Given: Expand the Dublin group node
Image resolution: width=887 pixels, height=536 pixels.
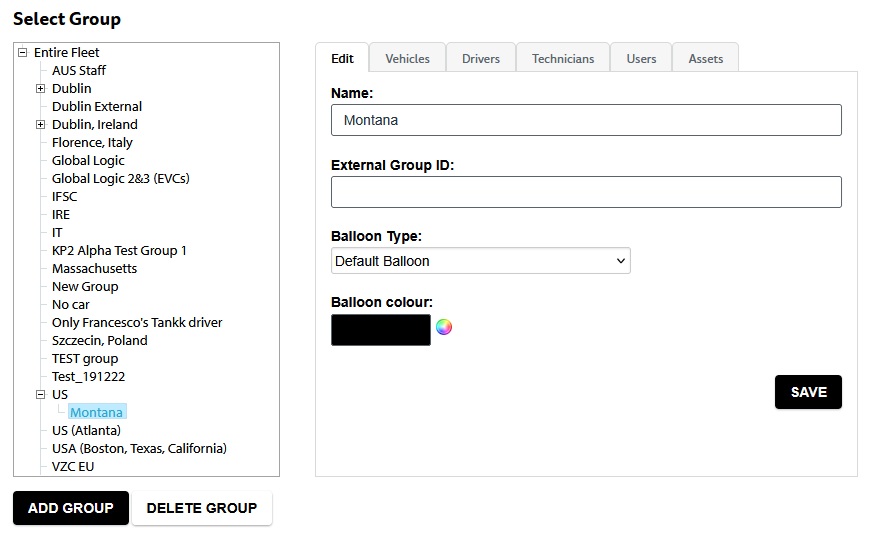Looking at the screenshot, I should click(x=40, y=89).
